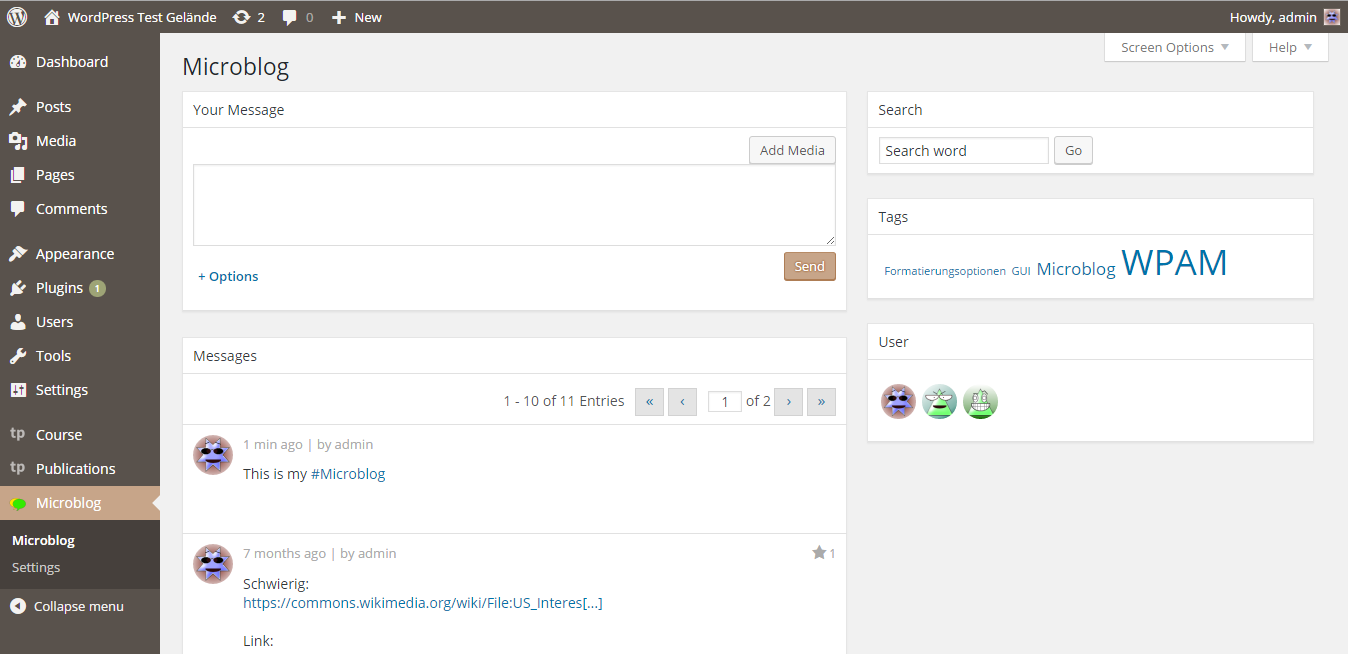The image size is (1348, 654).
Task: Open the Microblog submenu item
Action: pos(43,541)
